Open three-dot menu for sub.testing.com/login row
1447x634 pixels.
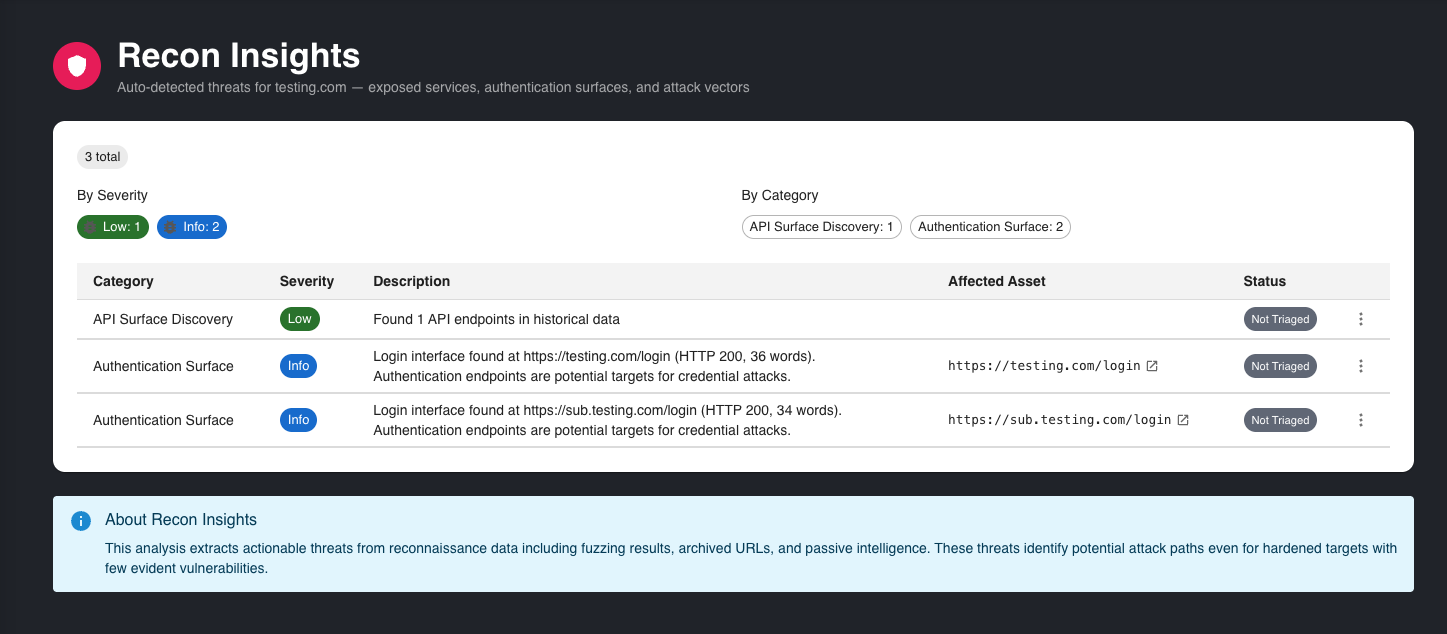tap(1360, 420)
